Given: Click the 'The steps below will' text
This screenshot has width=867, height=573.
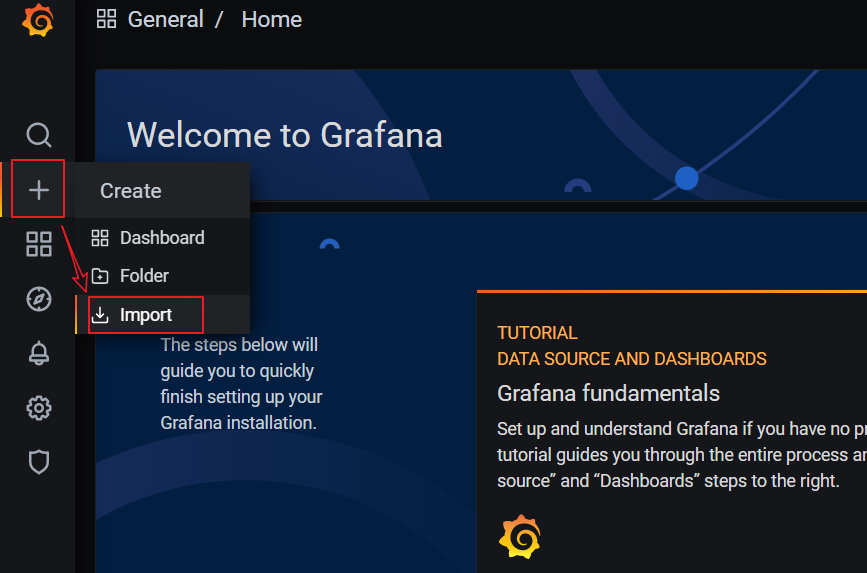Looking at the screenshot, I should [239, 345].
